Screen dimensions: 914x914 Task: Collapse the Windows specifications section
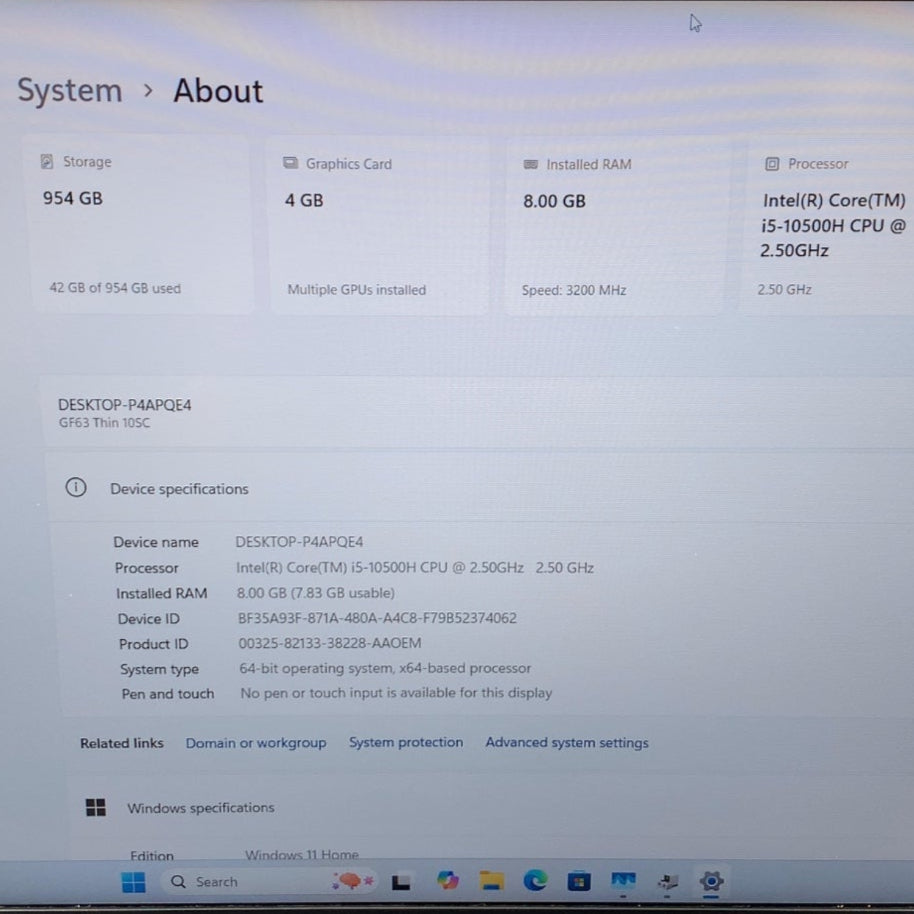[x=490, y=808]
